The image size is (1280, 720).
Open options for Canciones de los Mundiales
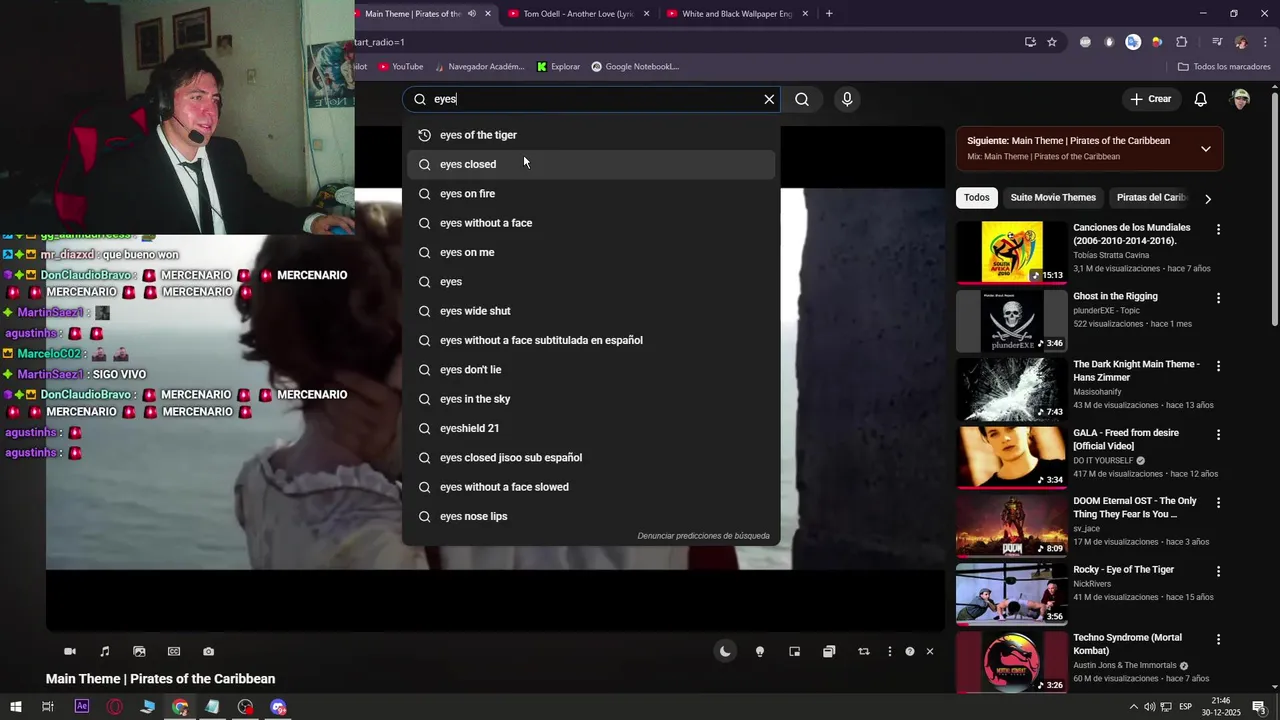click(x=1218, y=229)
